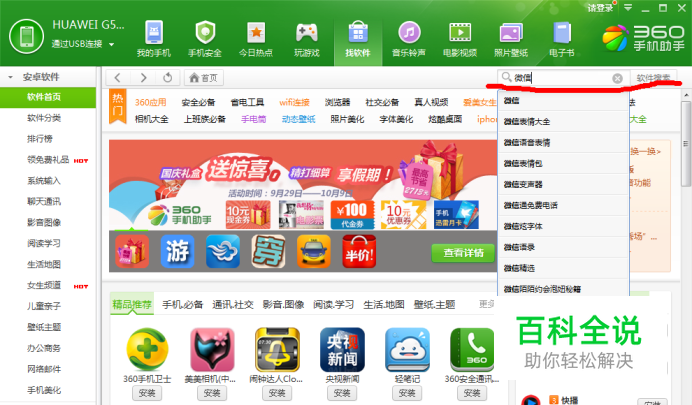Open the title bar menu dropdown
The image size is (692, 405).
pos(628,8)
